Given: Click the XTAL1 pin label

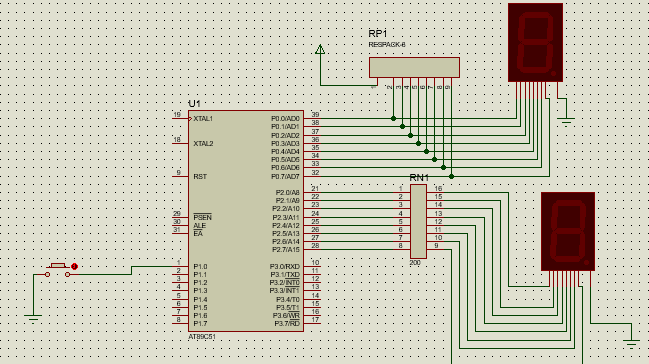Looking at the screenshot, I should (203, 119).
